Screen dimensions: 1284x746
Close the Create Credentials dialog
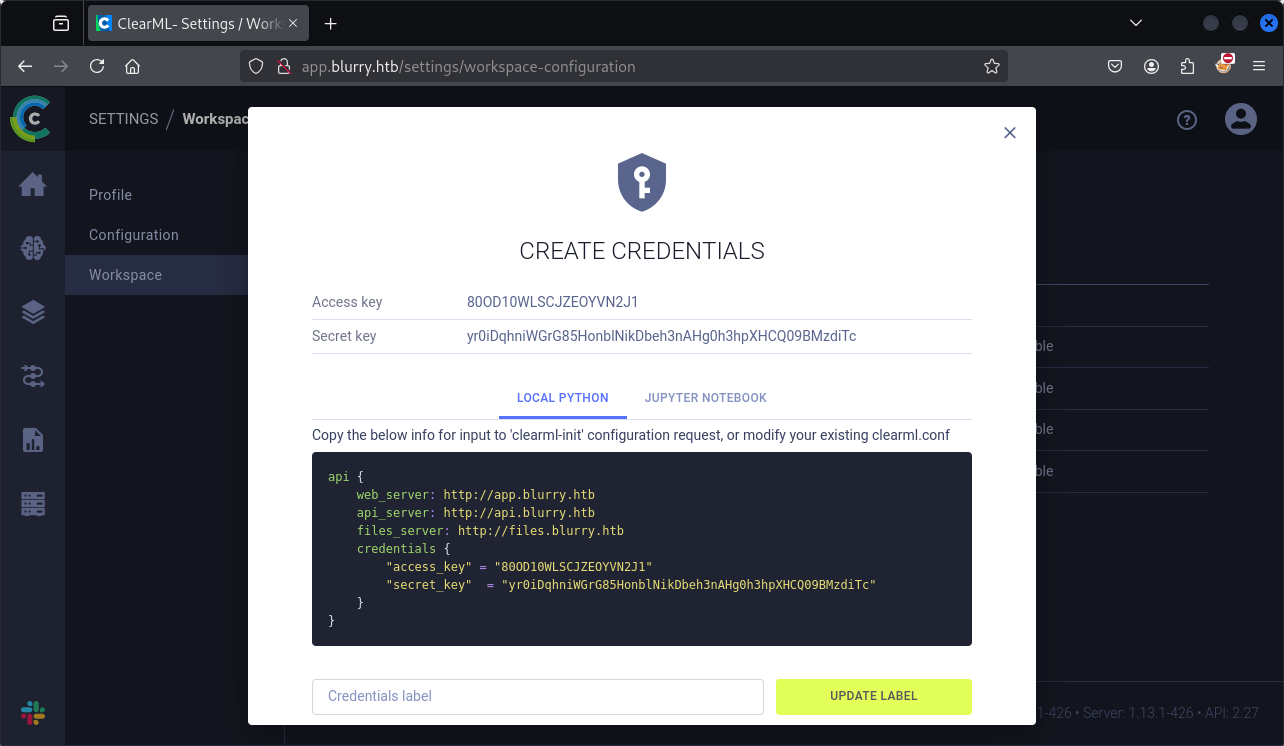(x=1010, y=133)
